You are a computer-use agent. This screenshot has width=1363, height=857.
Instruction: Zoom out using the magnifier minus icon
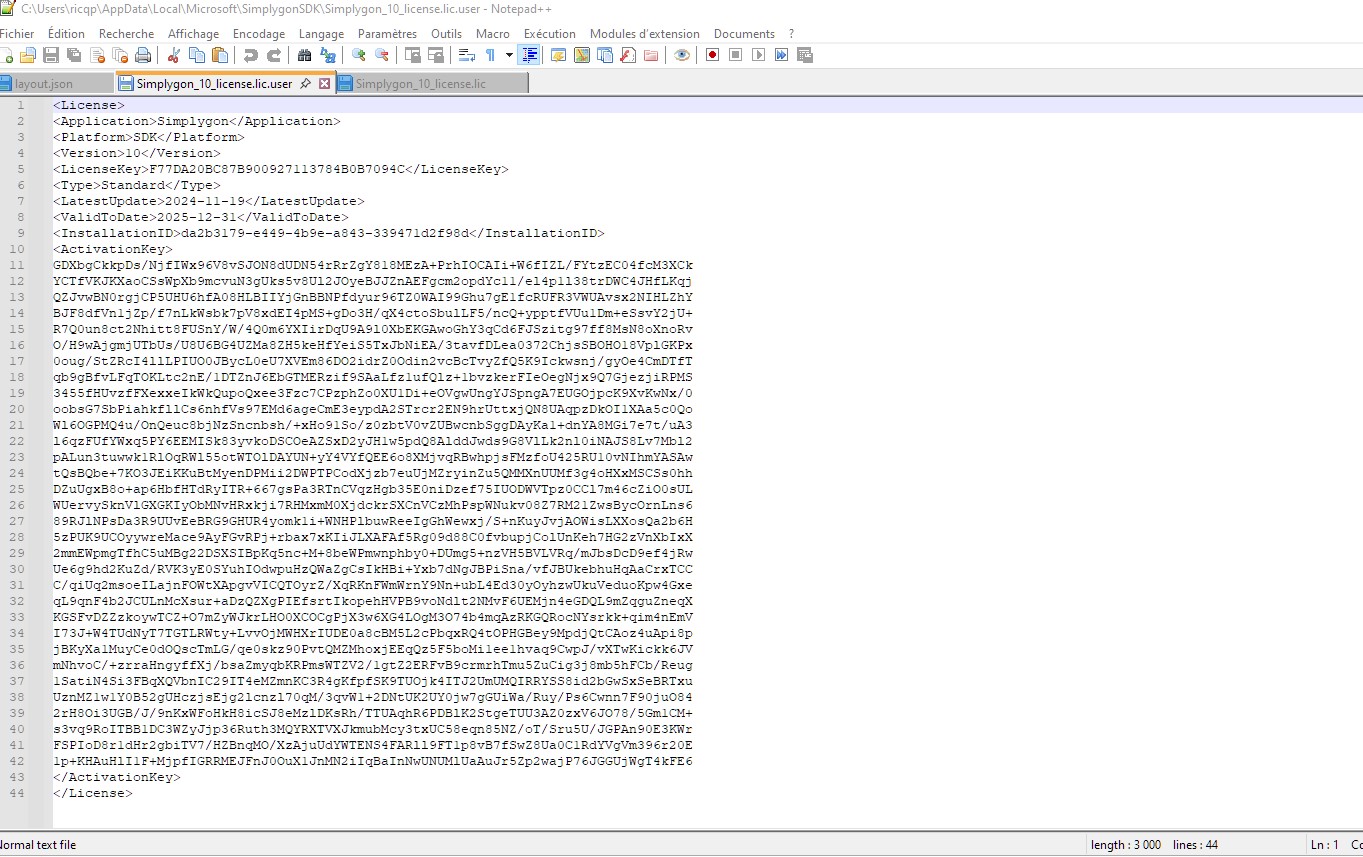tap(381, 55)
